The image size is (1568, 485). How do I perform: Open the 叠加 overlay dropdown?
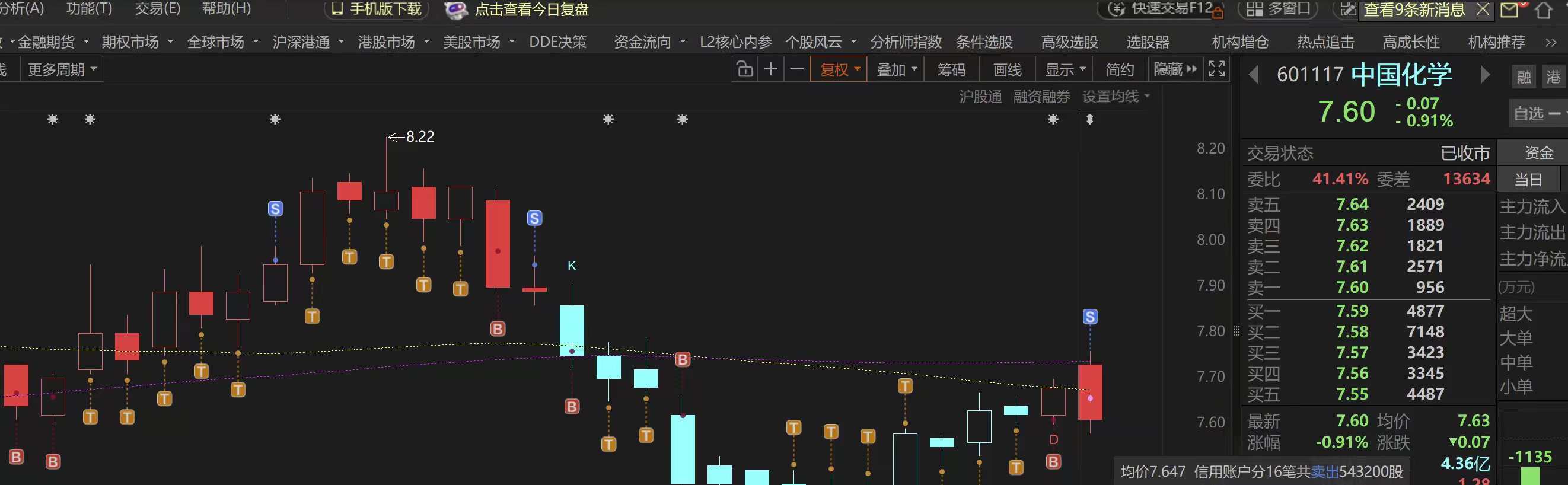tap(896, 69)
